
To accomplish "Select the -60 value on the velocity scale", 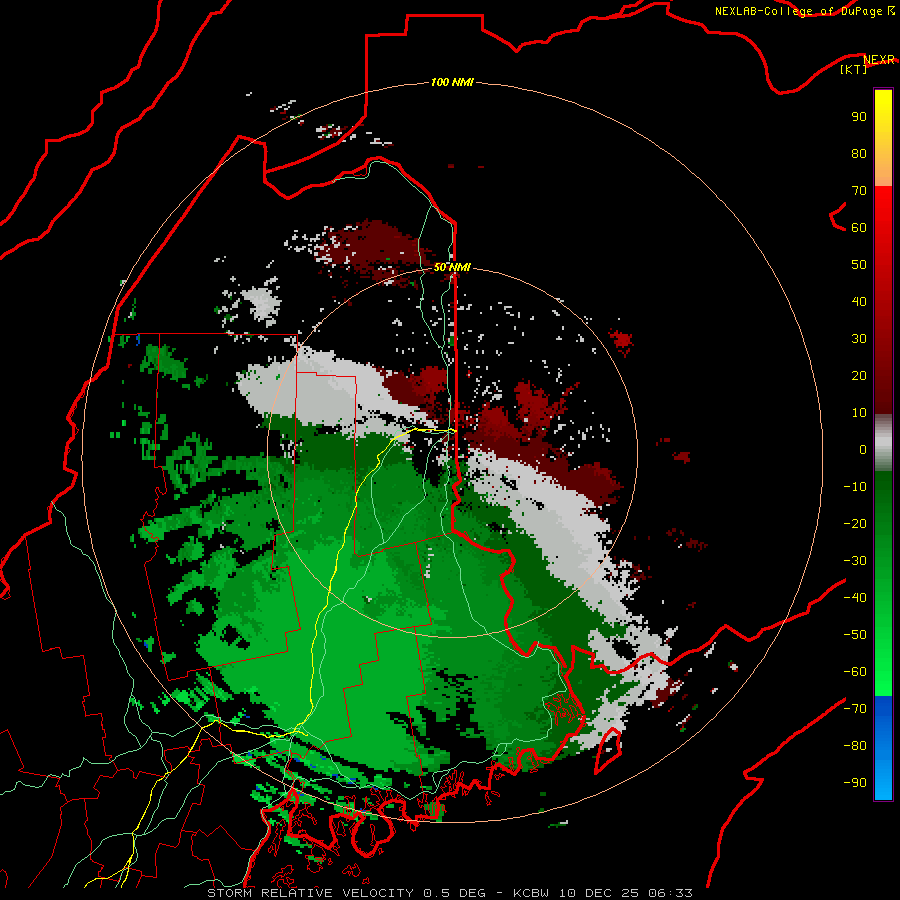I will (855, 672).
